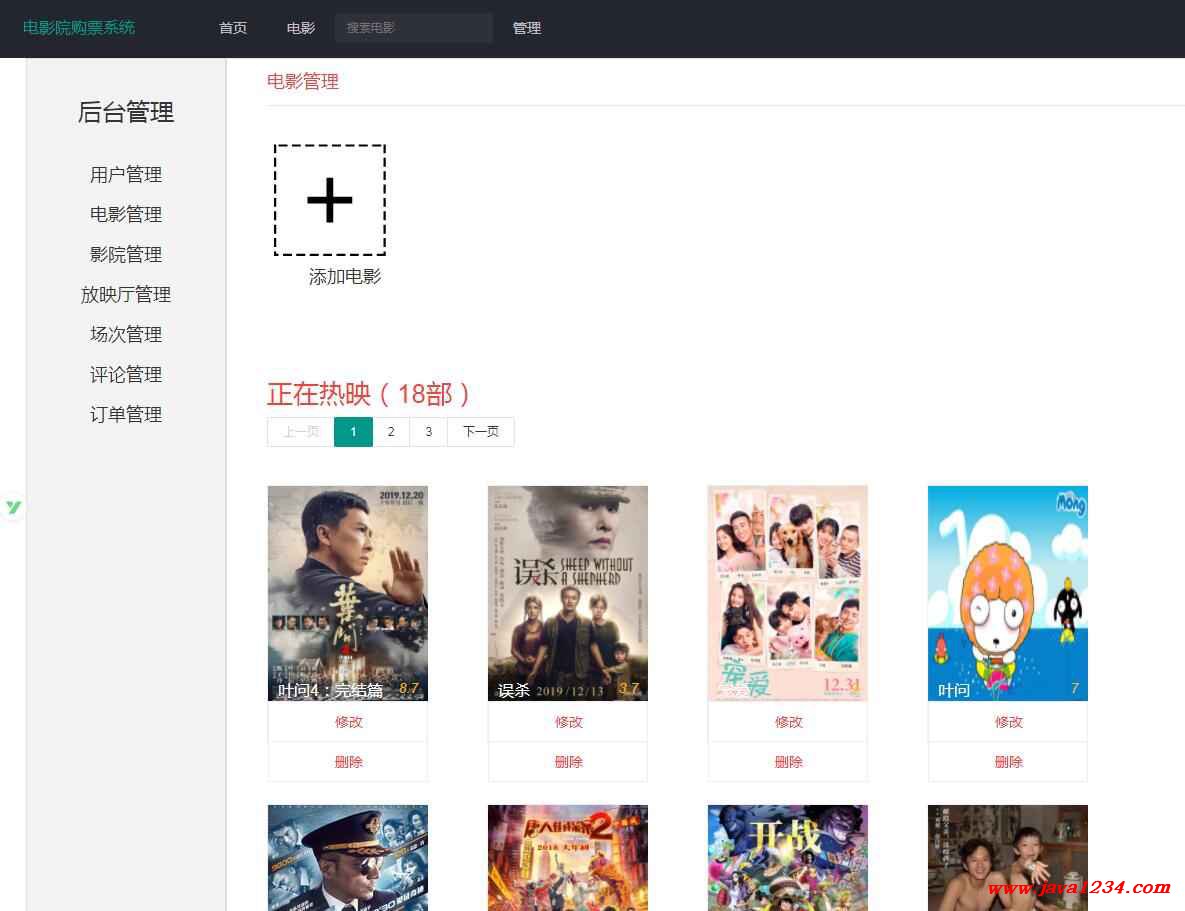Select 电影管理 in the sidebar
Screen dimensions: 1185x911
[125, 215]
